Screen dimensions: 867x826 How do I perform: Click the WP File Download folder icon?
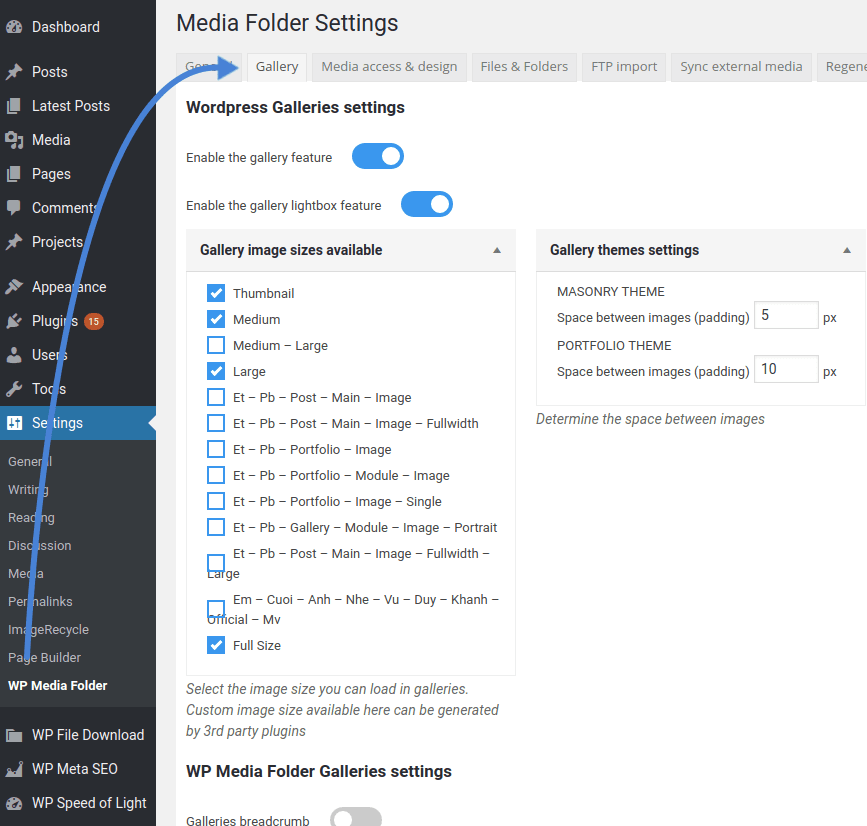(14, 735)
